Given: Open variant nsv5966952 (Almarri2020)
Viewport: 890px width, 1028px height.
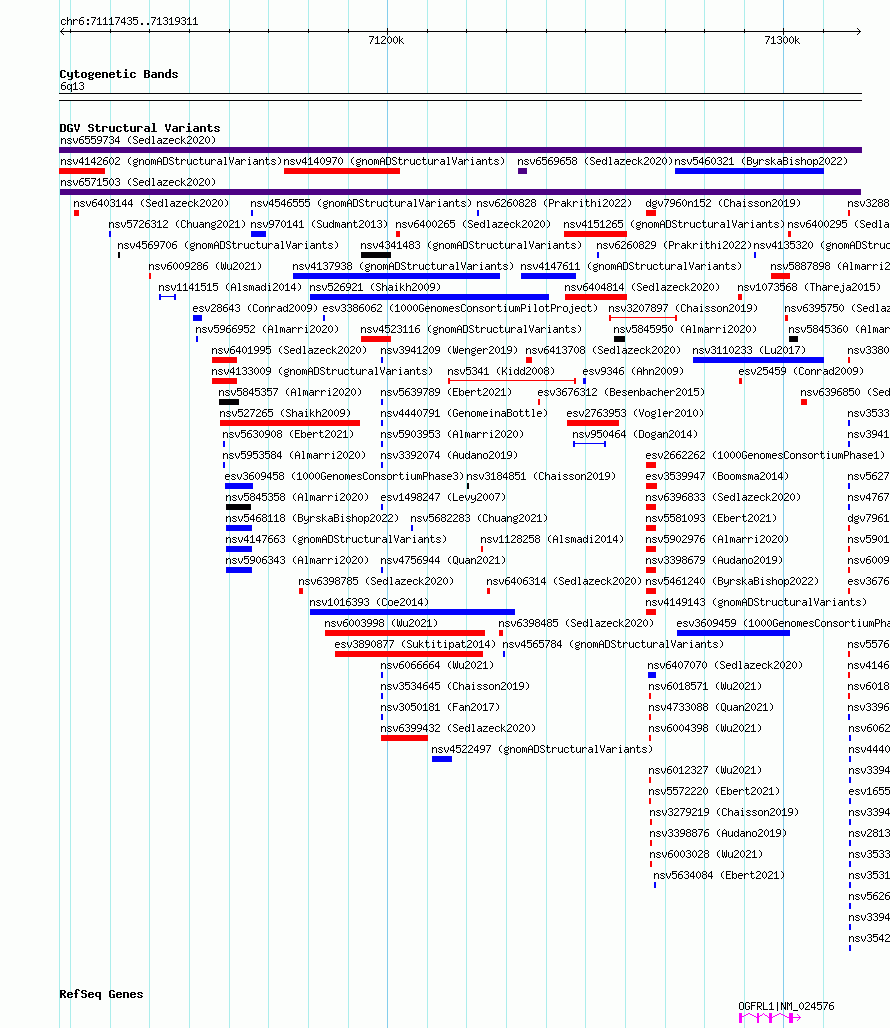Looking at the screenshot, I should click(x=267, y=329).
